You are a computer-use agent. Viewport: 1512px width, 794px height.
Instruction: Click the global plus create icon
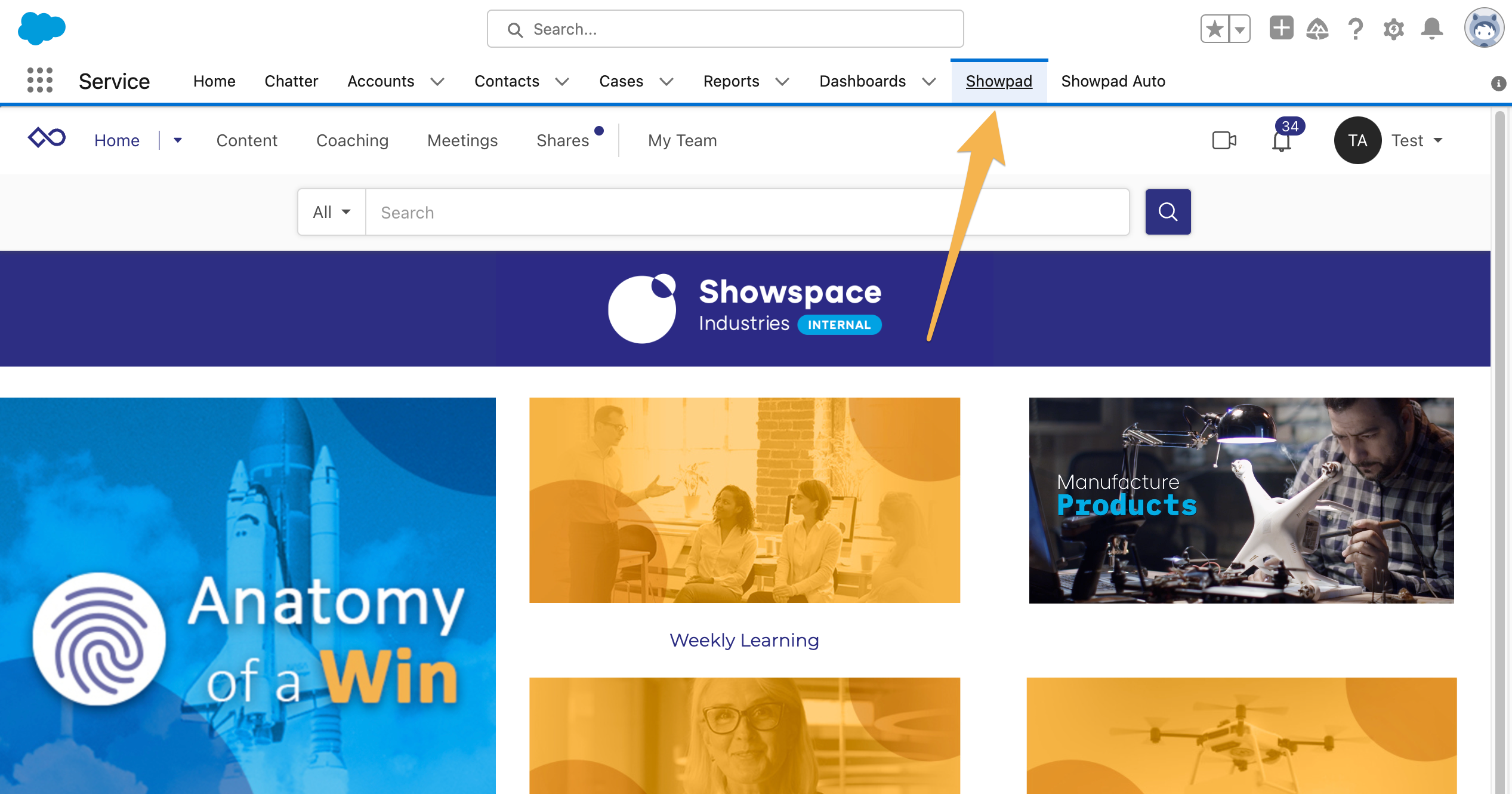(x=1280, y=28)
